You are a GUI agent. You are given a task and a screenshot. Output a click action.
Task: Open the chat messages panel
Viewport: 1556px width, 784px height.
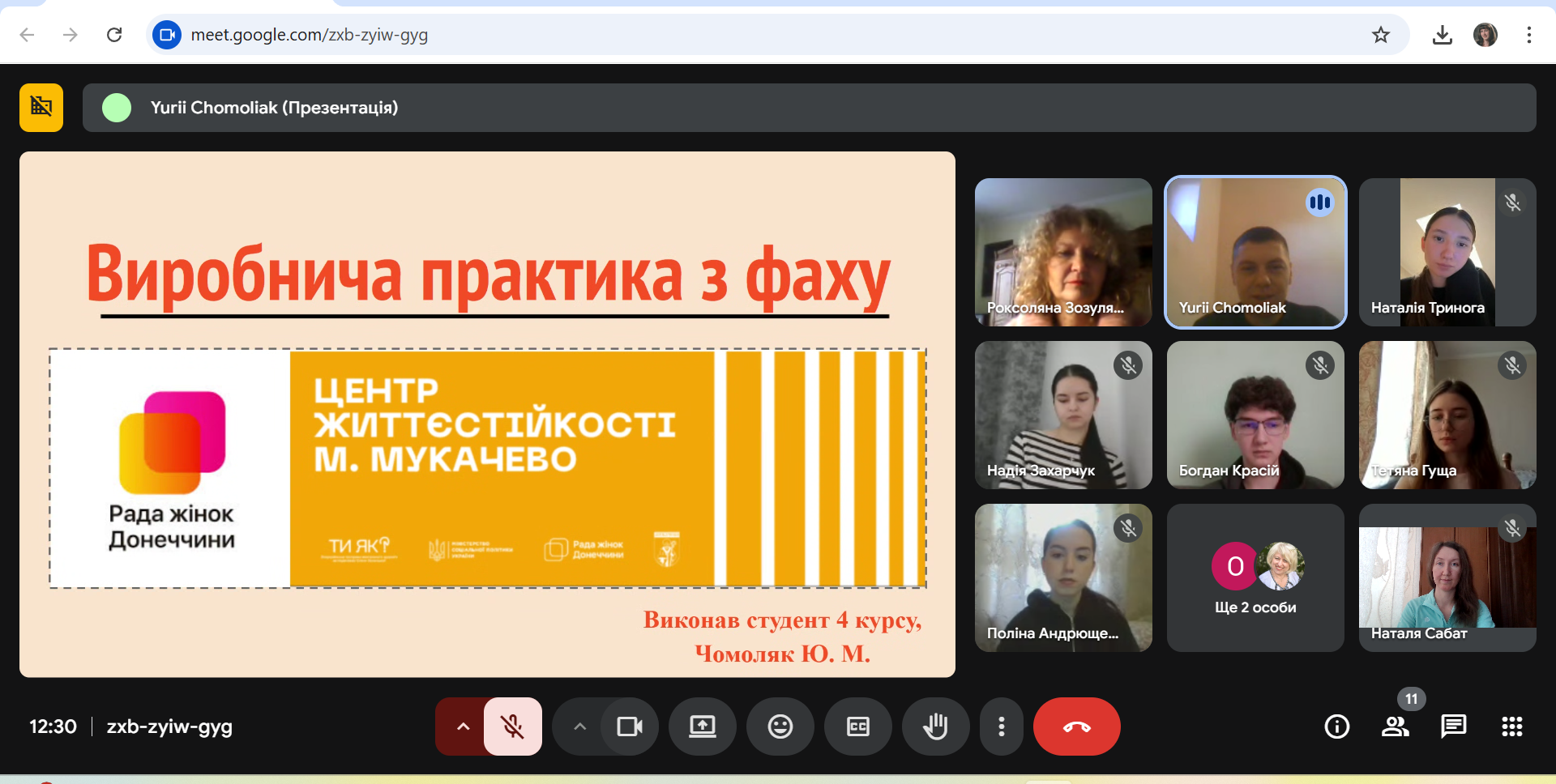(x=1453, y=726)
